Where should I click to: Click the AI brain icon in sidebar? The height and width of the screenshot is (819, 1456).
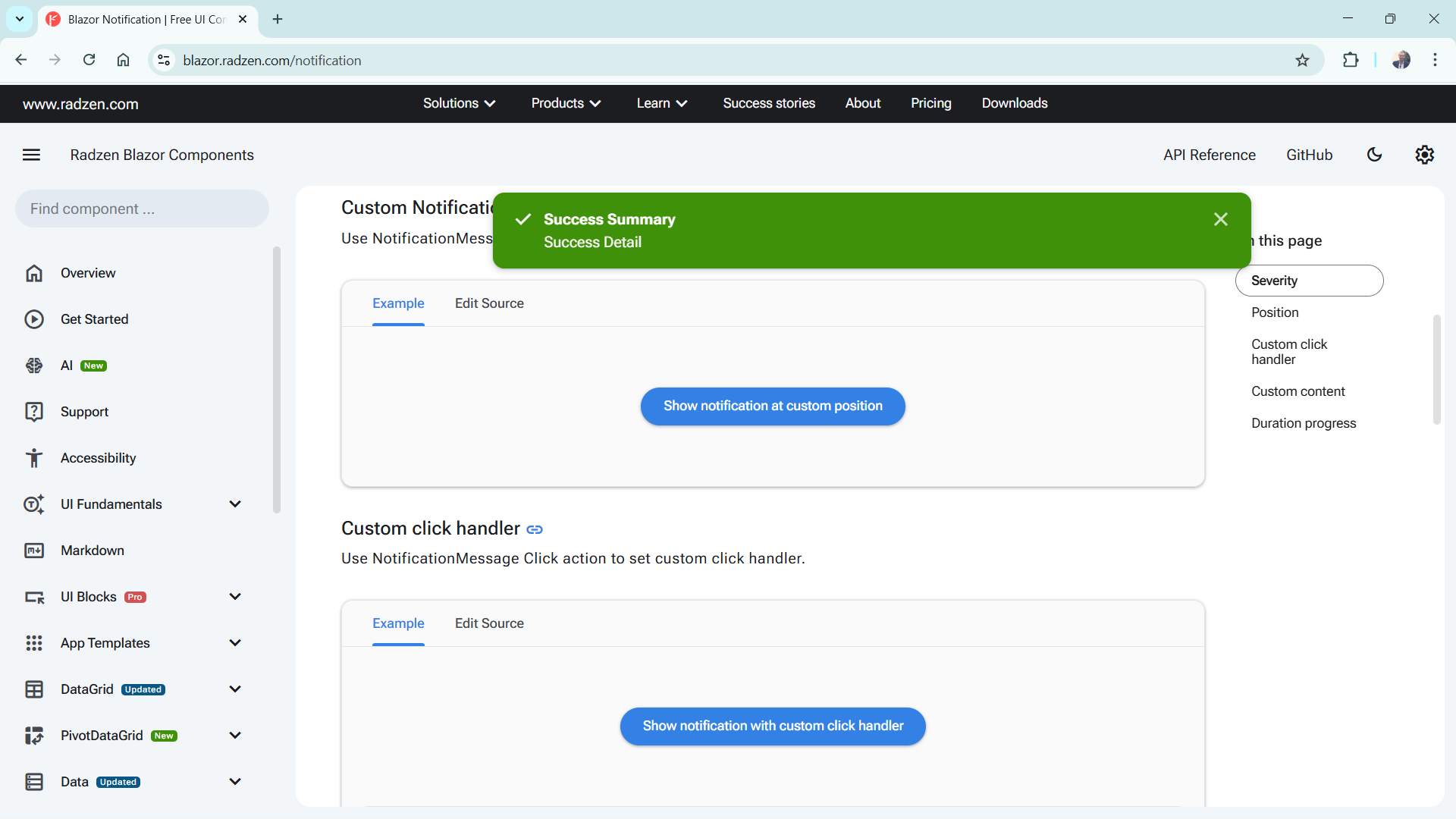[34, 366]
